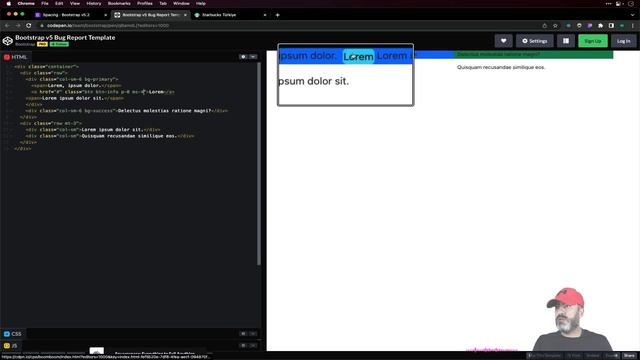Open the View menu
The image size is (640, 360).
pos(75,3)
